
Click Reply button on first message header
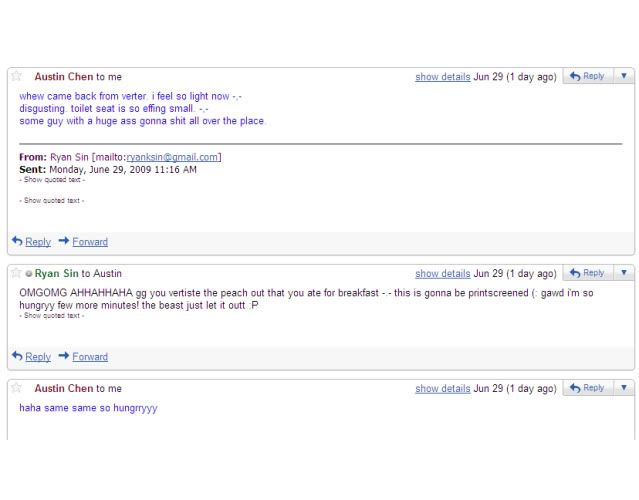click(587, 76)
